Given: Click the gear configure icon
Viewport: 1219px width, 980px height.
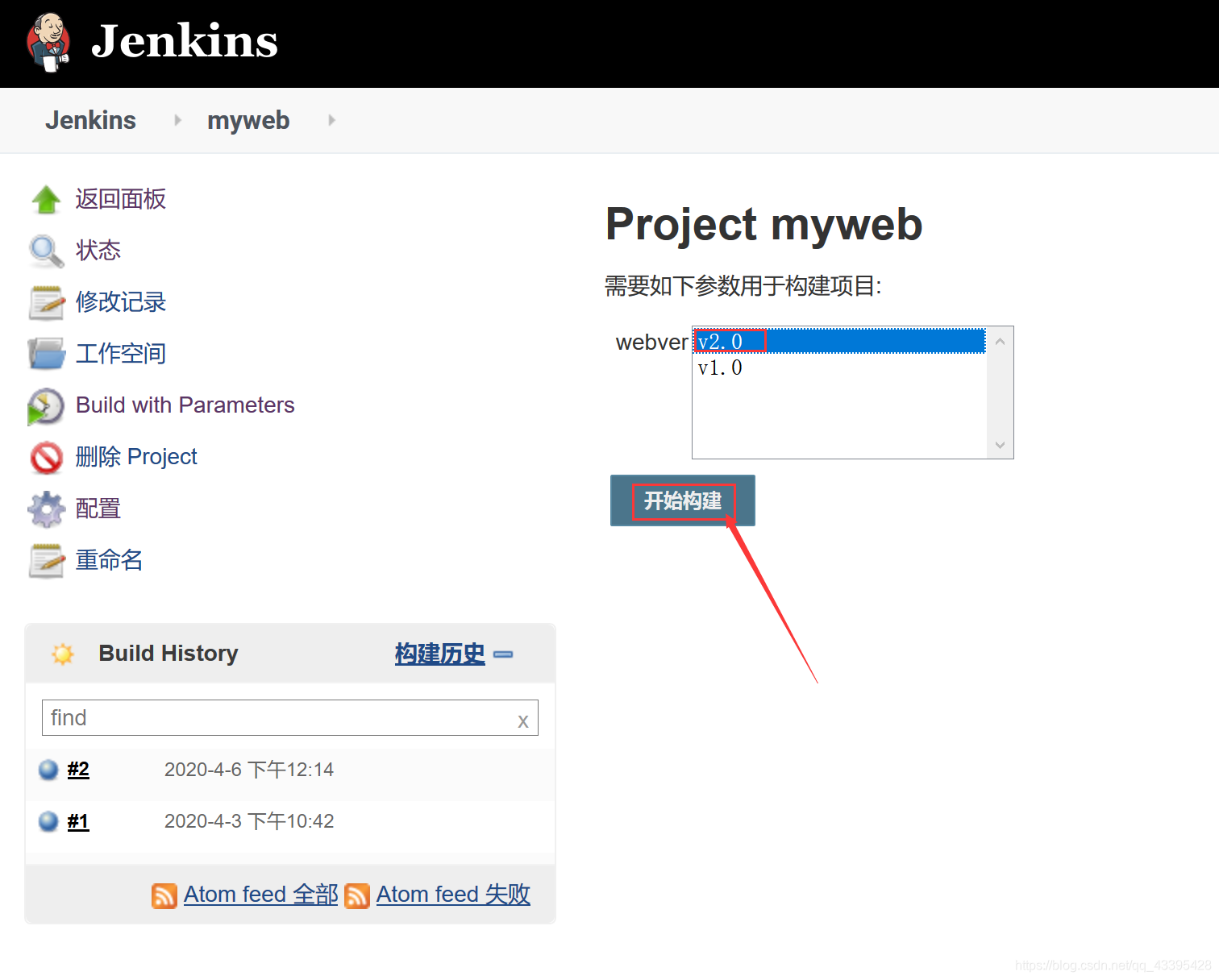Looking at the screenshot, I should (x=46, y=509).
